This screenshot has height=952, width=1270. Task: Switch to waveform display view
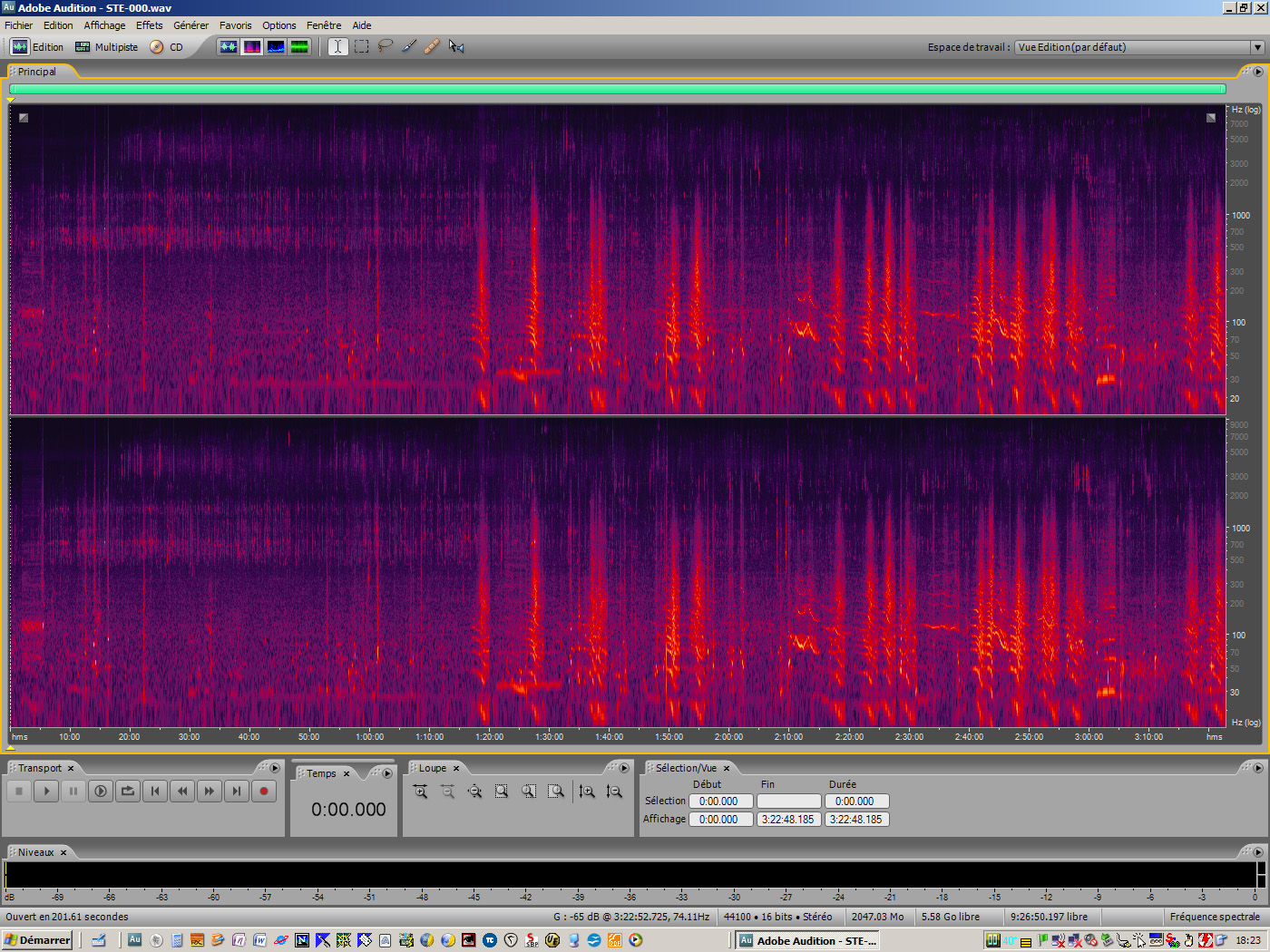coord(229,46)
